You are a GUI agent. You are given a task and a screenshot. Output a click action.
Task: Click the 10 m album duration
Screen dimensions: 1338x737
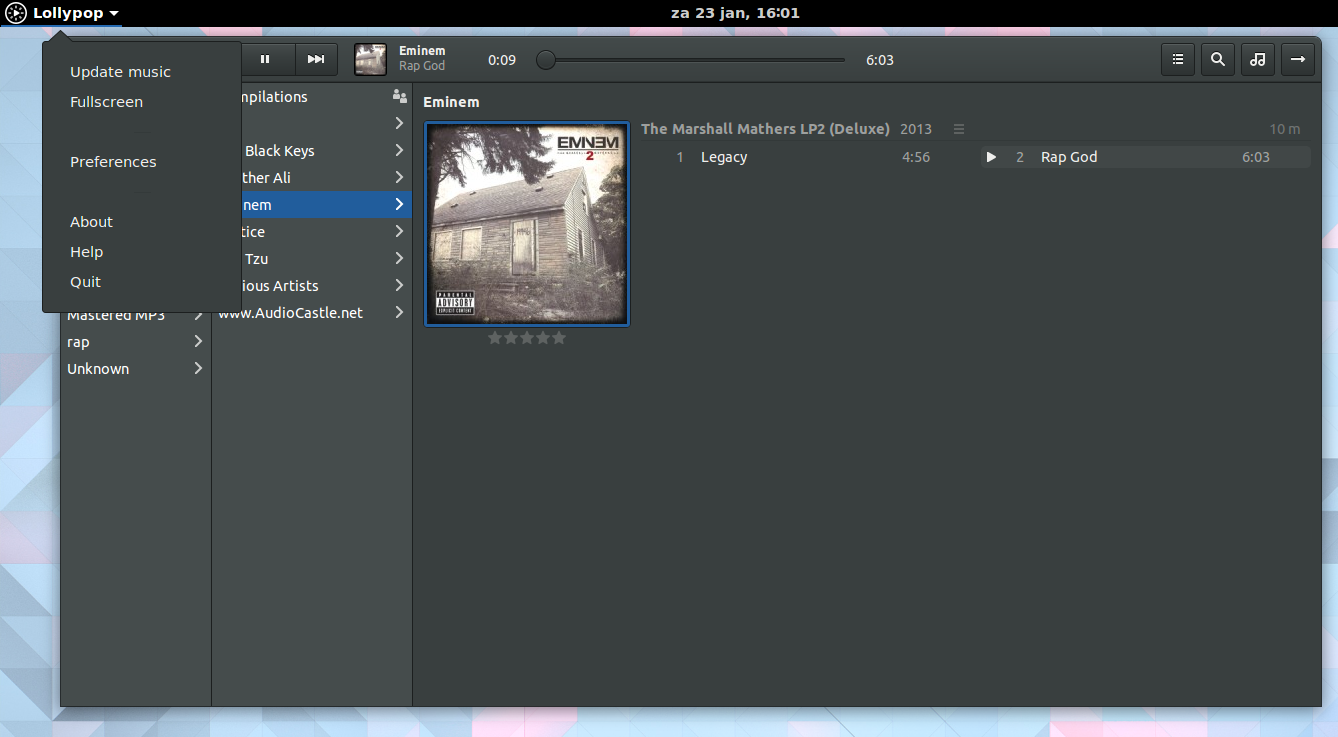pos(1285,129)
